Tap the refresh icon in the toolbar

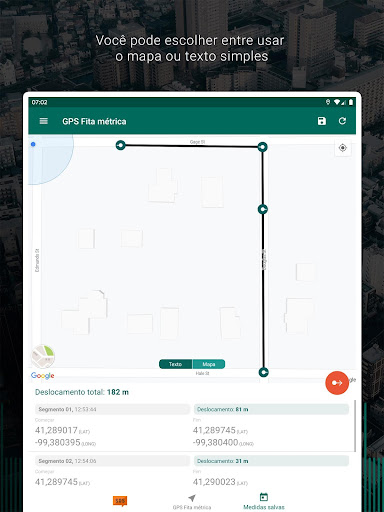342,121
